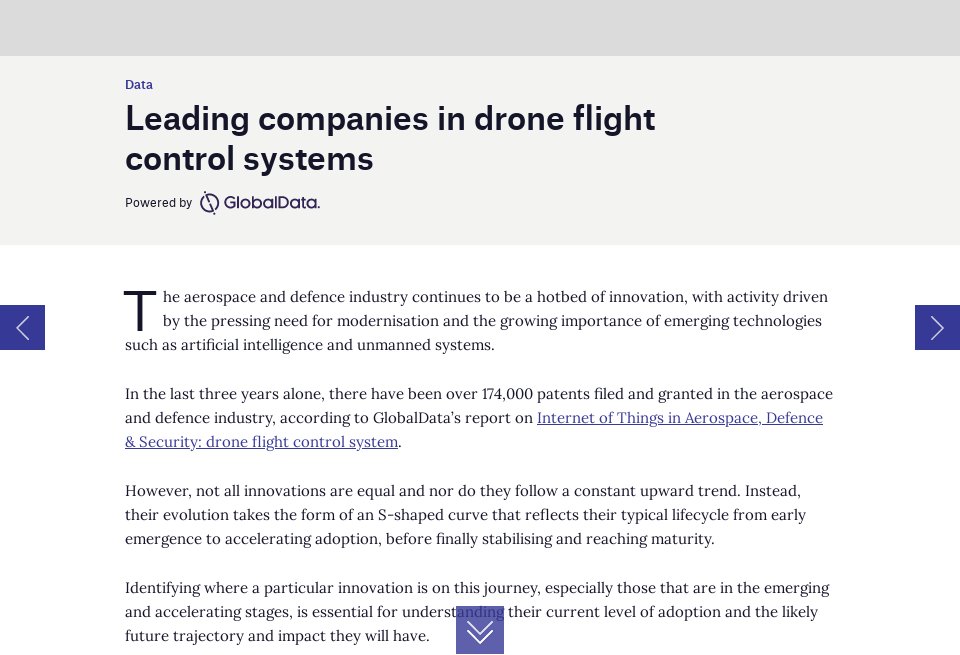Select the Data section heading tag
The image size is (960, 655).
coord(138,84)
